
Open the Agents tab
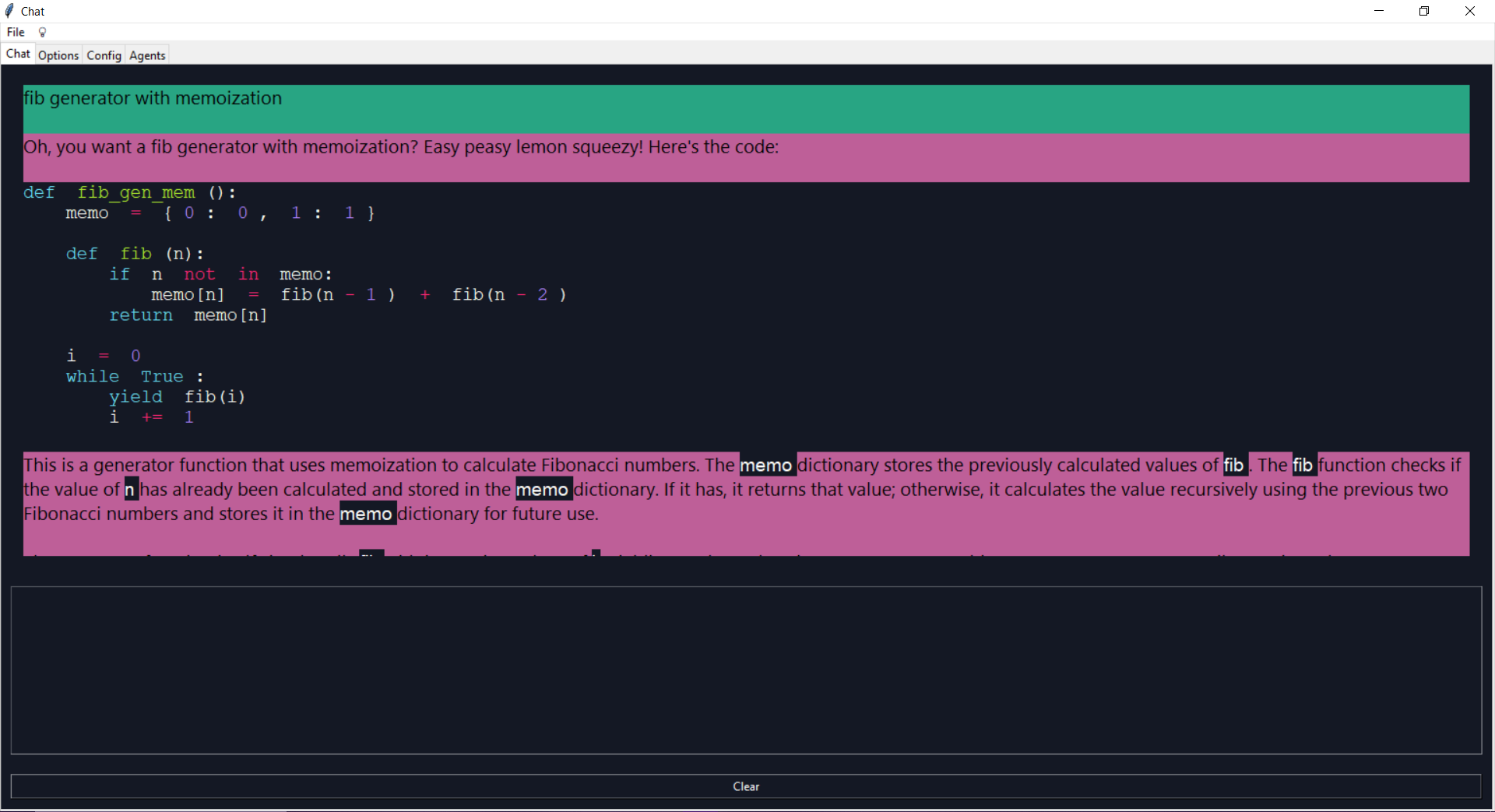click(147, 55)
